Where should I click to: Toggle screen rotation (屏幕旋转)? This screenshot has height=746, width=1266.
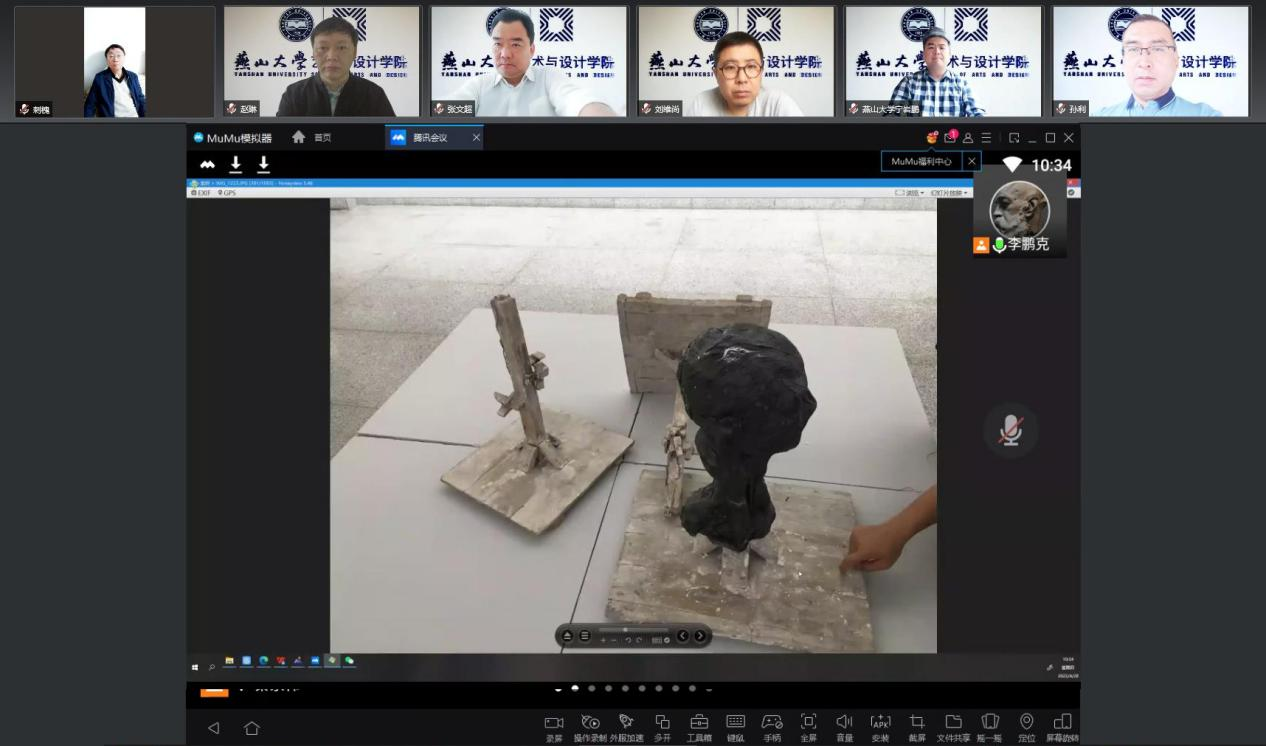pos(1062,723)
